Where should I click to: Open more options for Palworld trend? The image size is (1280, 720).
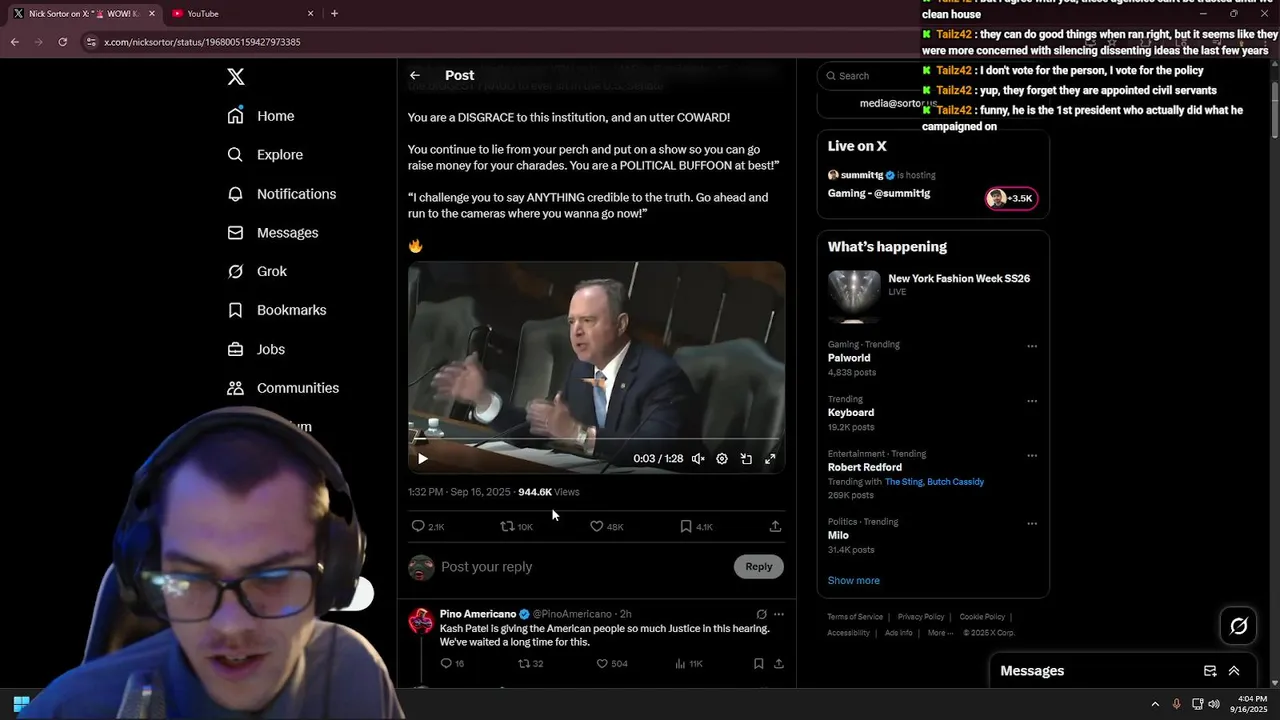1032,346
